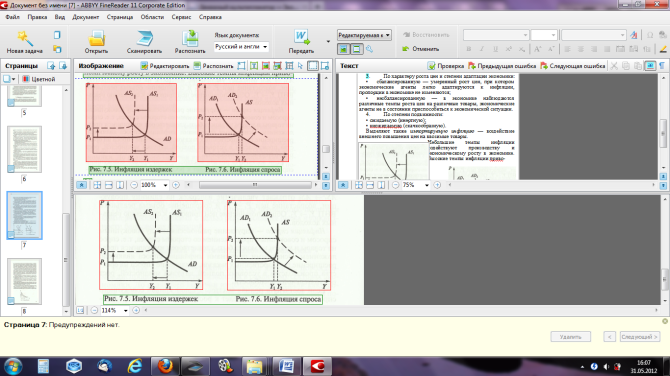Open the 100% zoom dropdown in Изображение
The width and height of the screenshot is (670, 376).
(x=165, y=185)
